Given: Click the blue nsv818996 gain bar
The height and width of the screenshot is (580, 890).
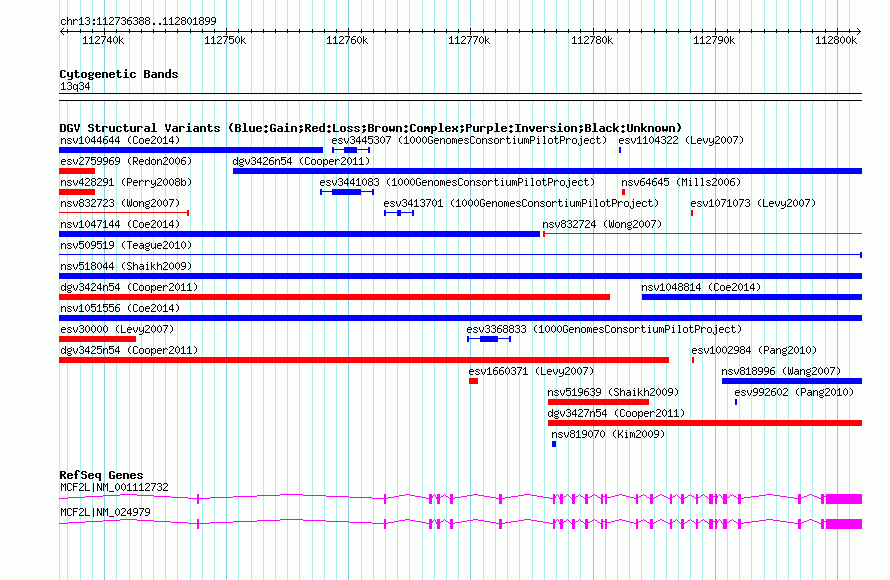Looking at the screenshot, I should click(x=792, y=381).
